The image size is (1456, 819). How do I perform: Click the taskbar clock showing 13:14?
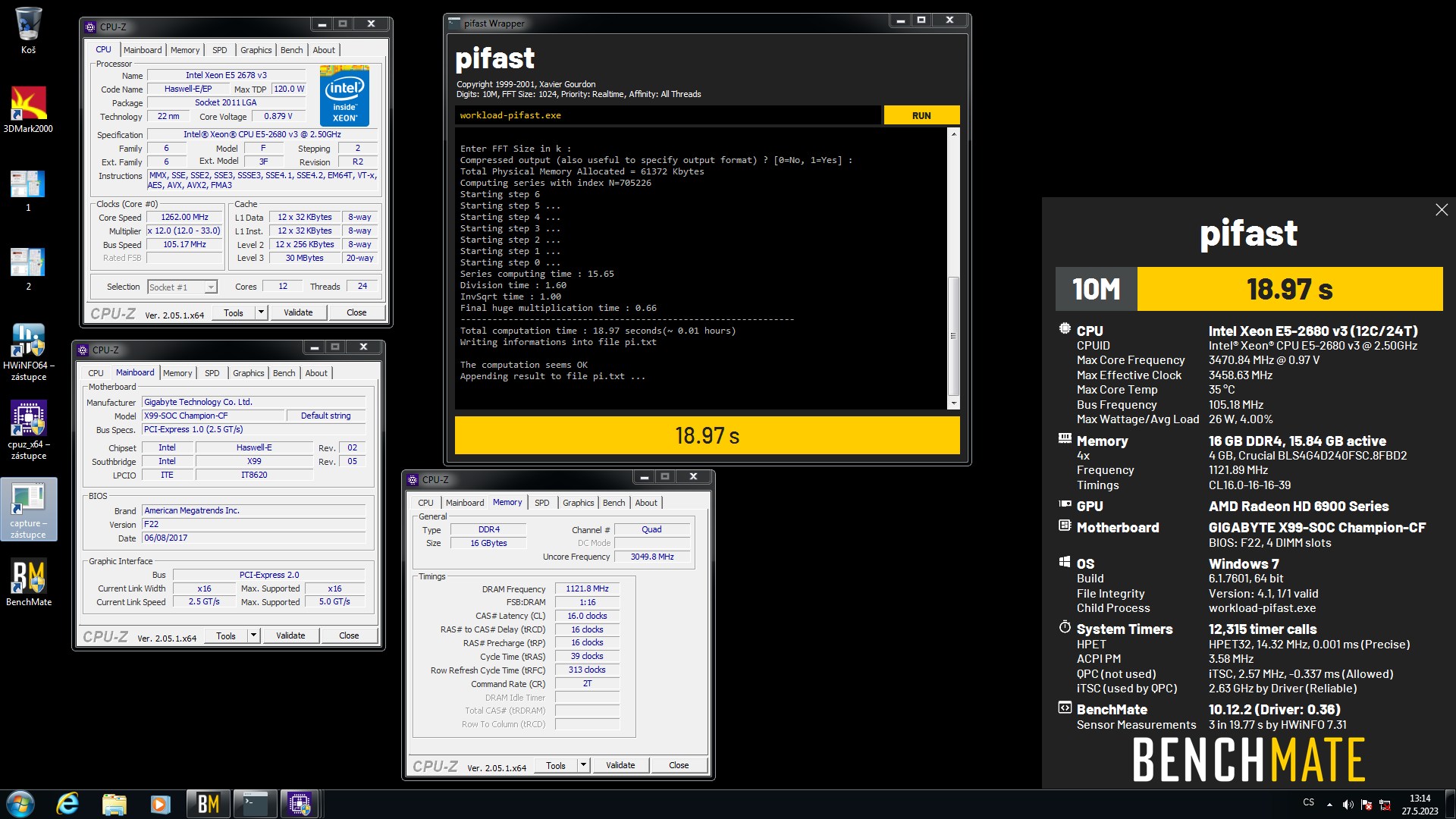[1420, 804]
